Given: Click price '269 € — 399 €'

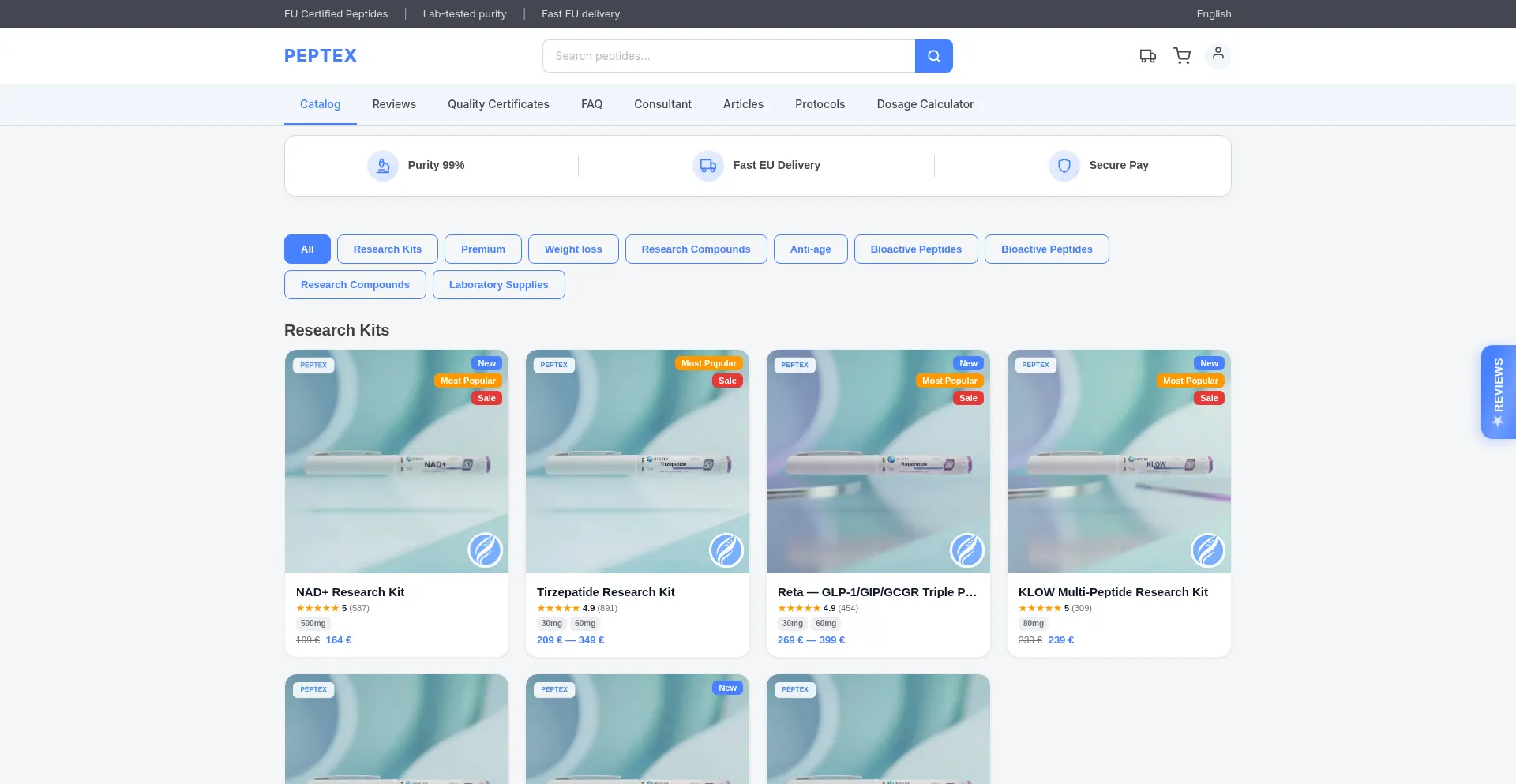Looking at the screenshot, I should (x=811, y=640).
